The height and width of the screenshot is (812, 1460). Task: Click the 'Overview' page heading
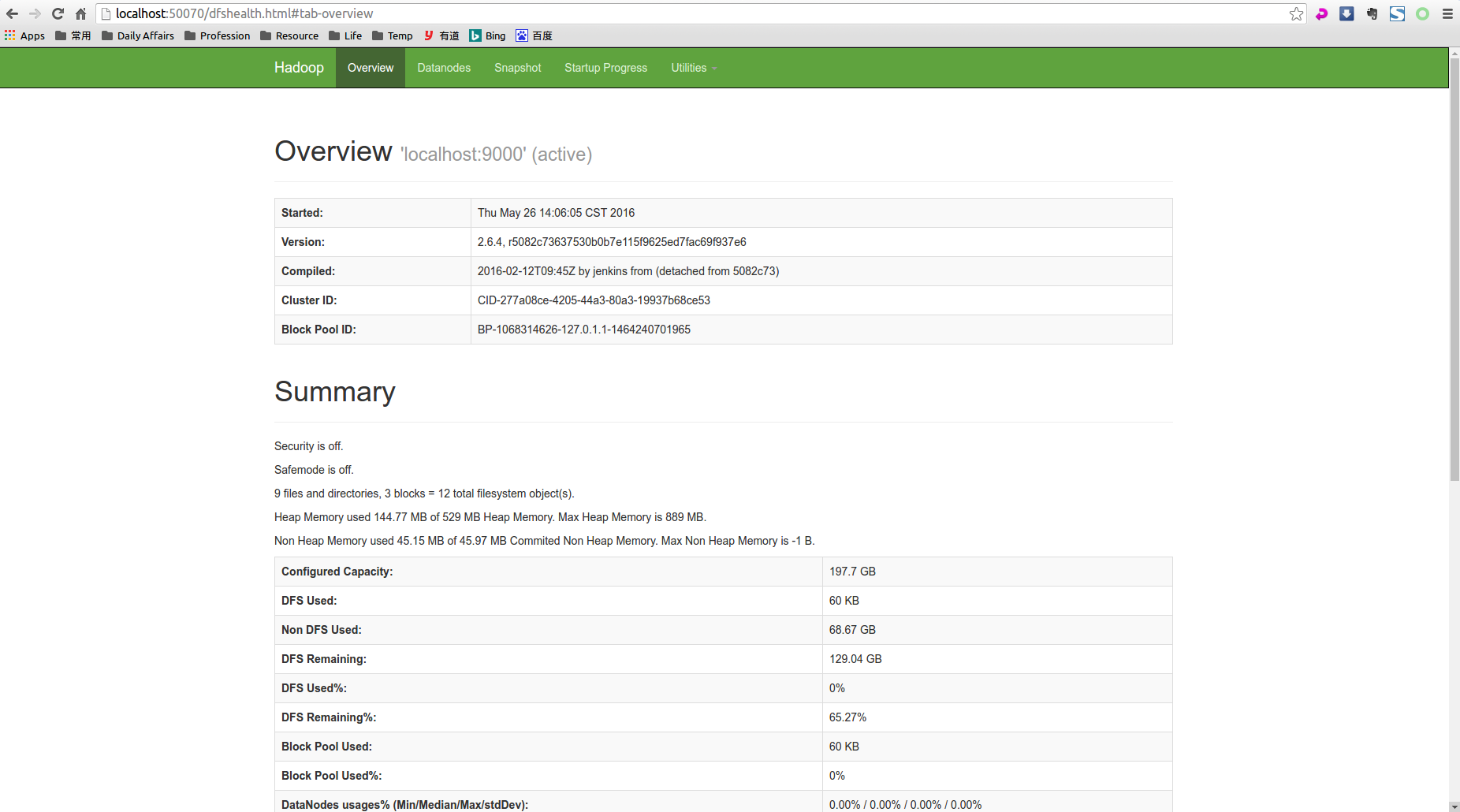pos(333,151)
